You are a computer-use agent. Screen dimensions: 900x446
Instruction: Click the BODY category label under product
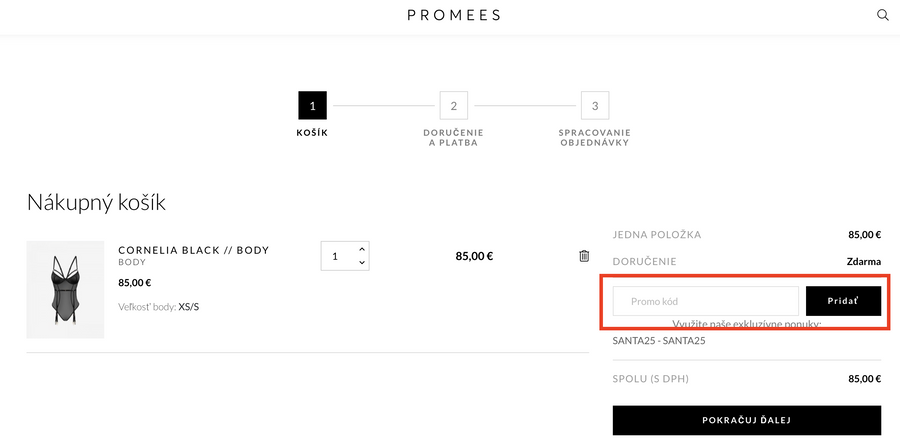(x=132, y=263)
